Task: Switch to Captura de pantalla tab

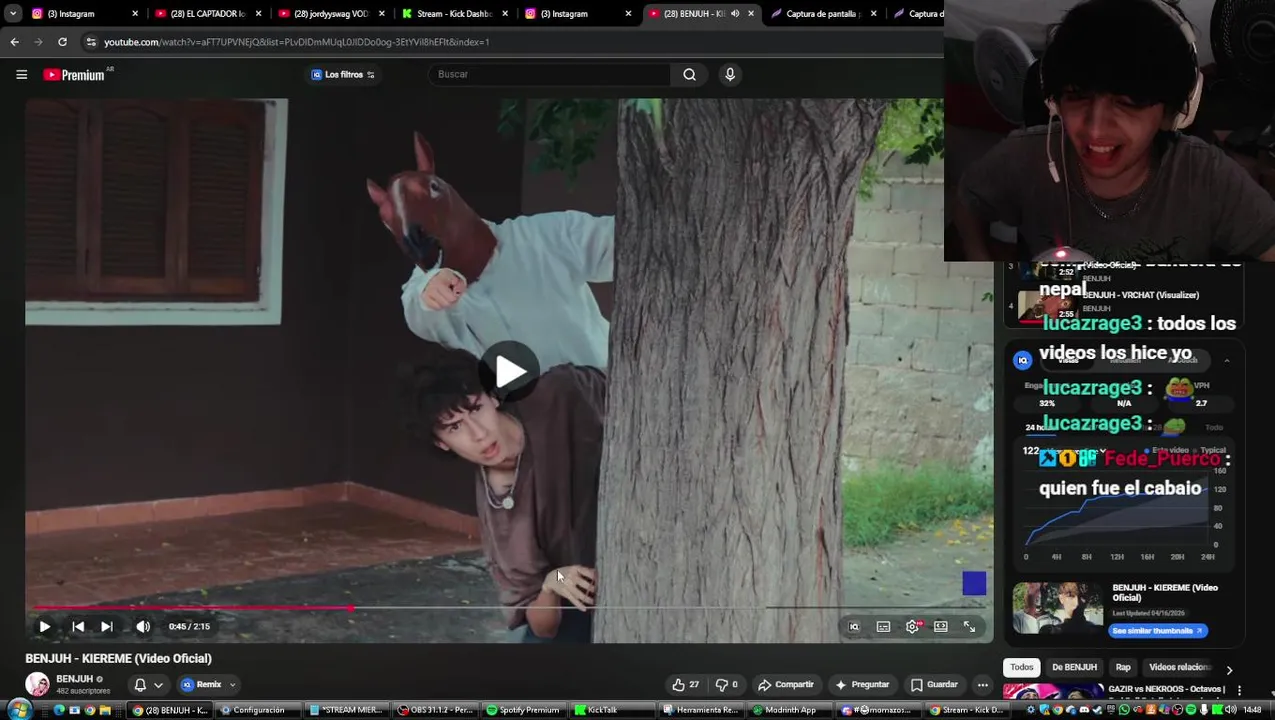Action: tap(822, 14)
